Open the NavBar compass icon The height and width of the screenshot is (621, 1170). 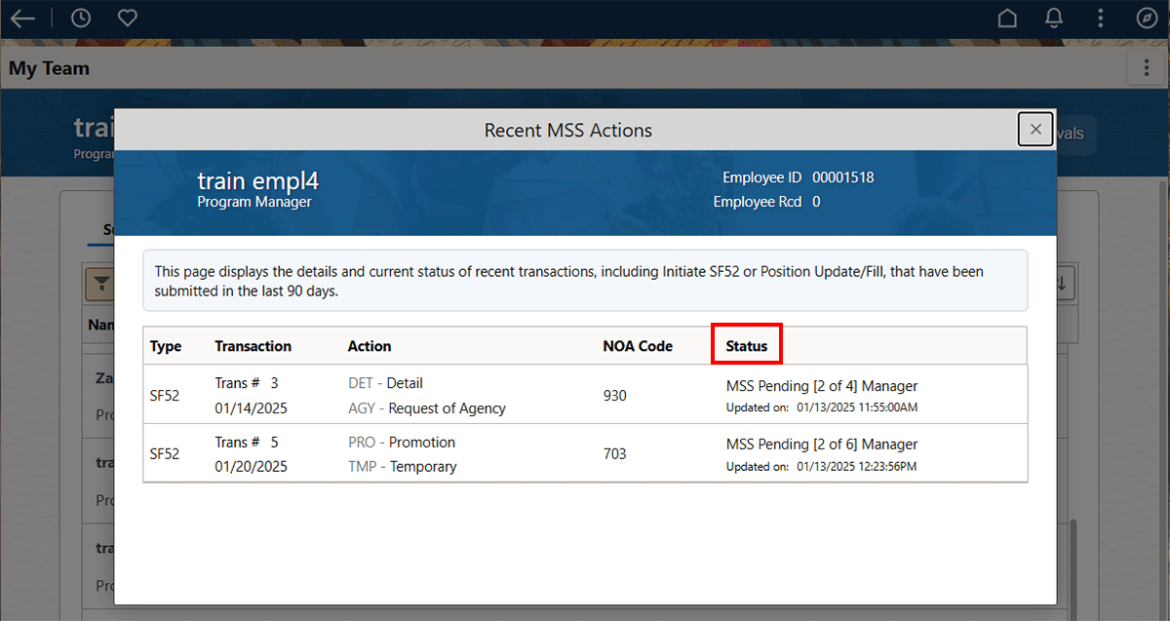(x=1146, y=17)
